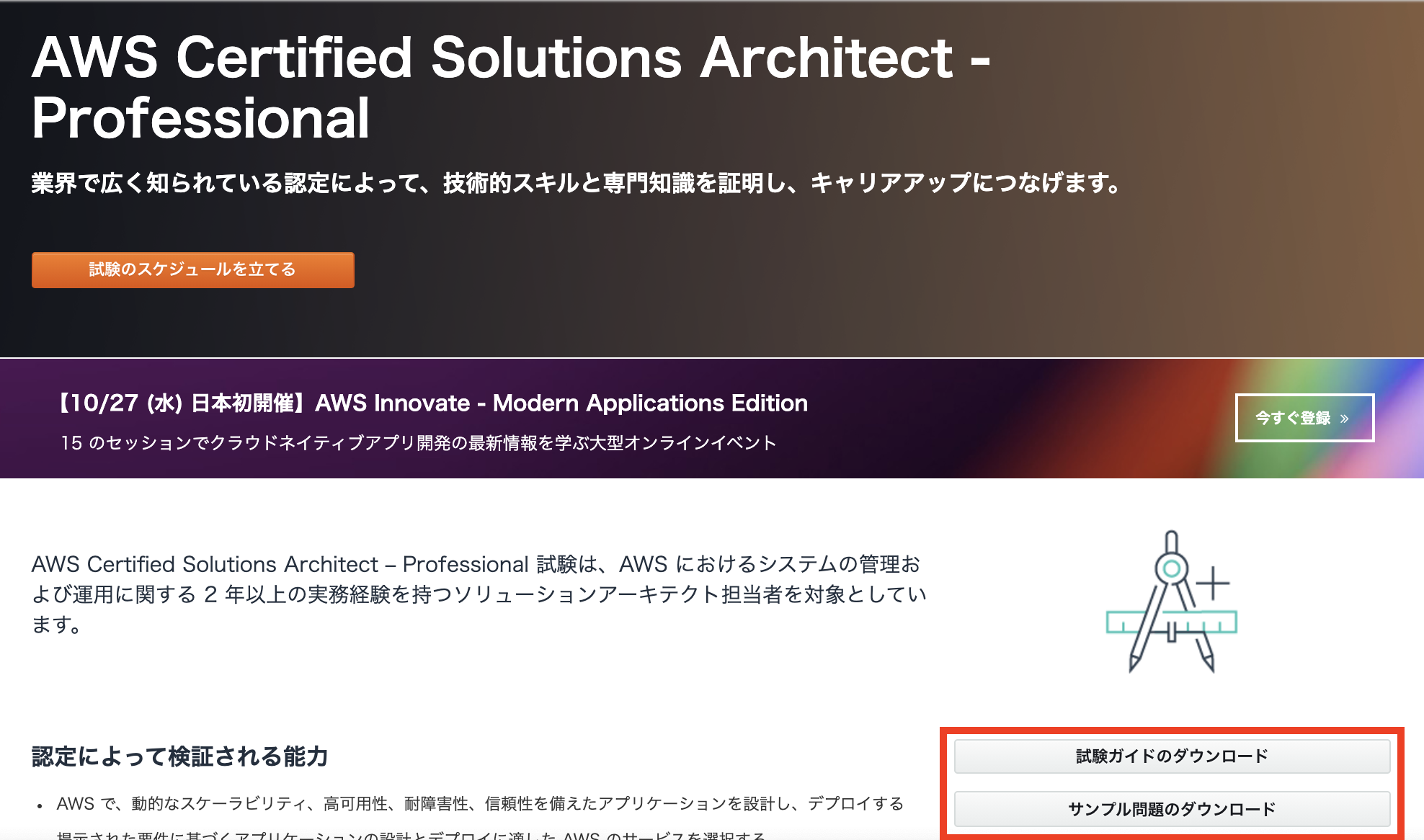Click the 認定によって検証される能力 section heading
The image size is (1424, 840).
pos(180,756)
